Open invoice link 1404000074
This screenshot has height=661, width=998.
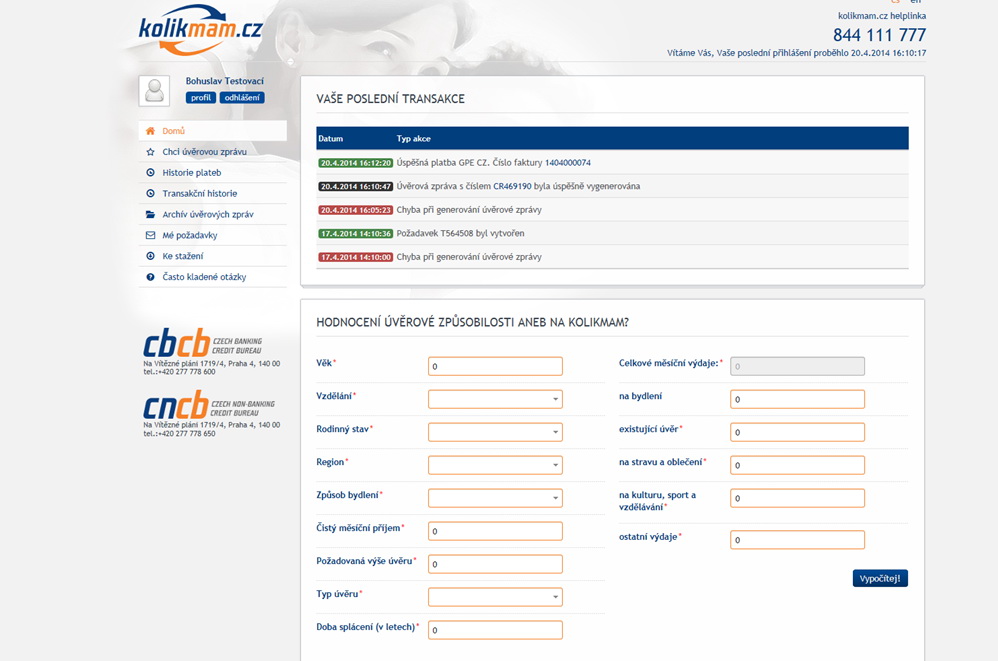coord(567,162)
